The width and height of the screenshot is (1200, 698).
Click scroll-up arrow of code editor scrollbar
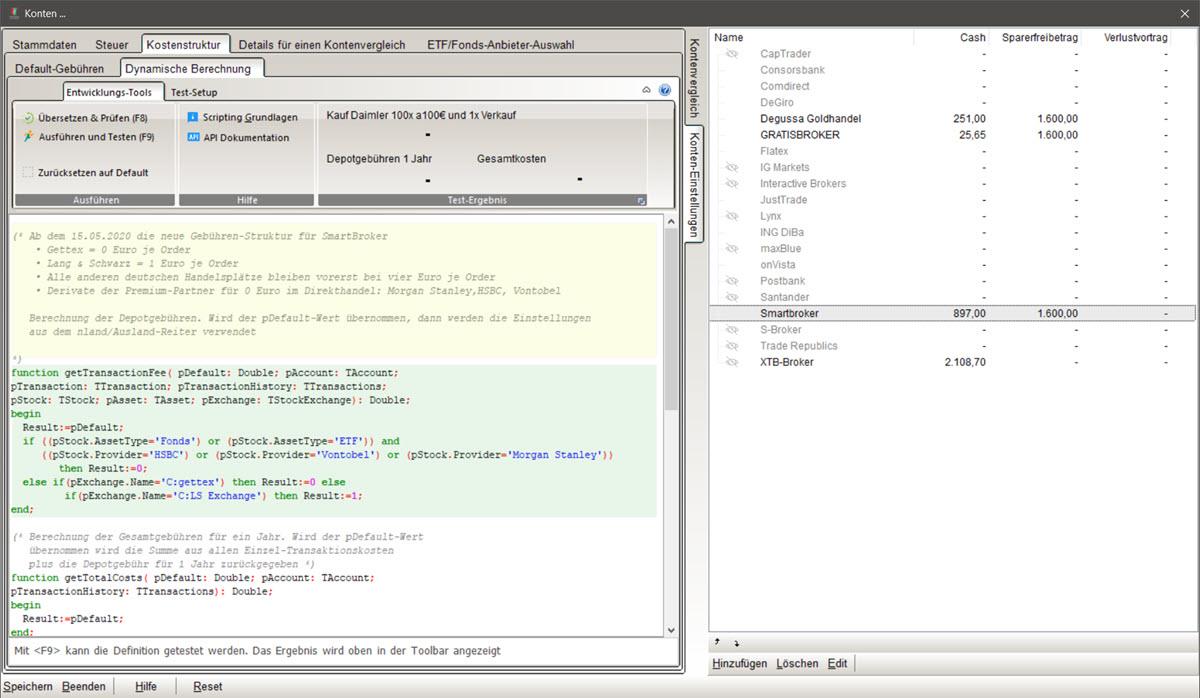point(671,221)
